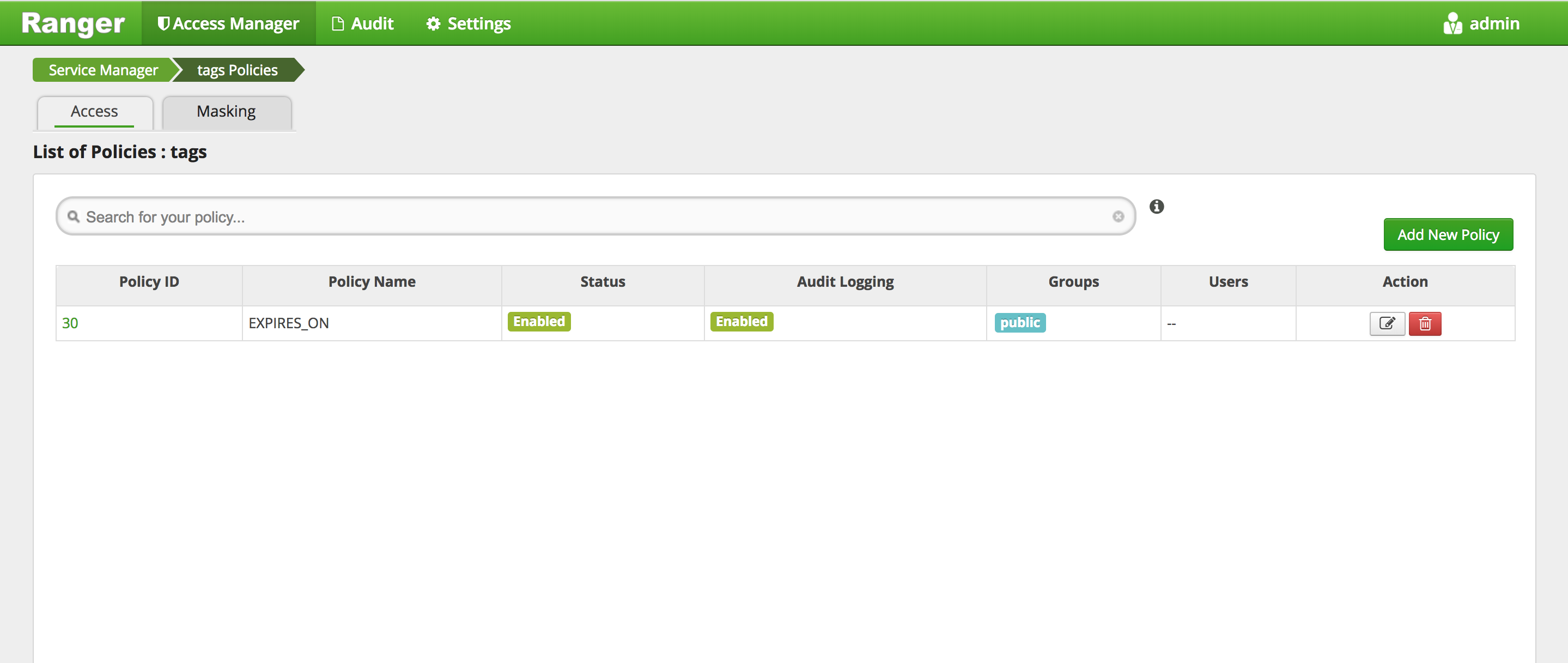Clear the search field with the X icon
The width and height of the screenshot is (1568, 663).
click(x=1117, y=216)
